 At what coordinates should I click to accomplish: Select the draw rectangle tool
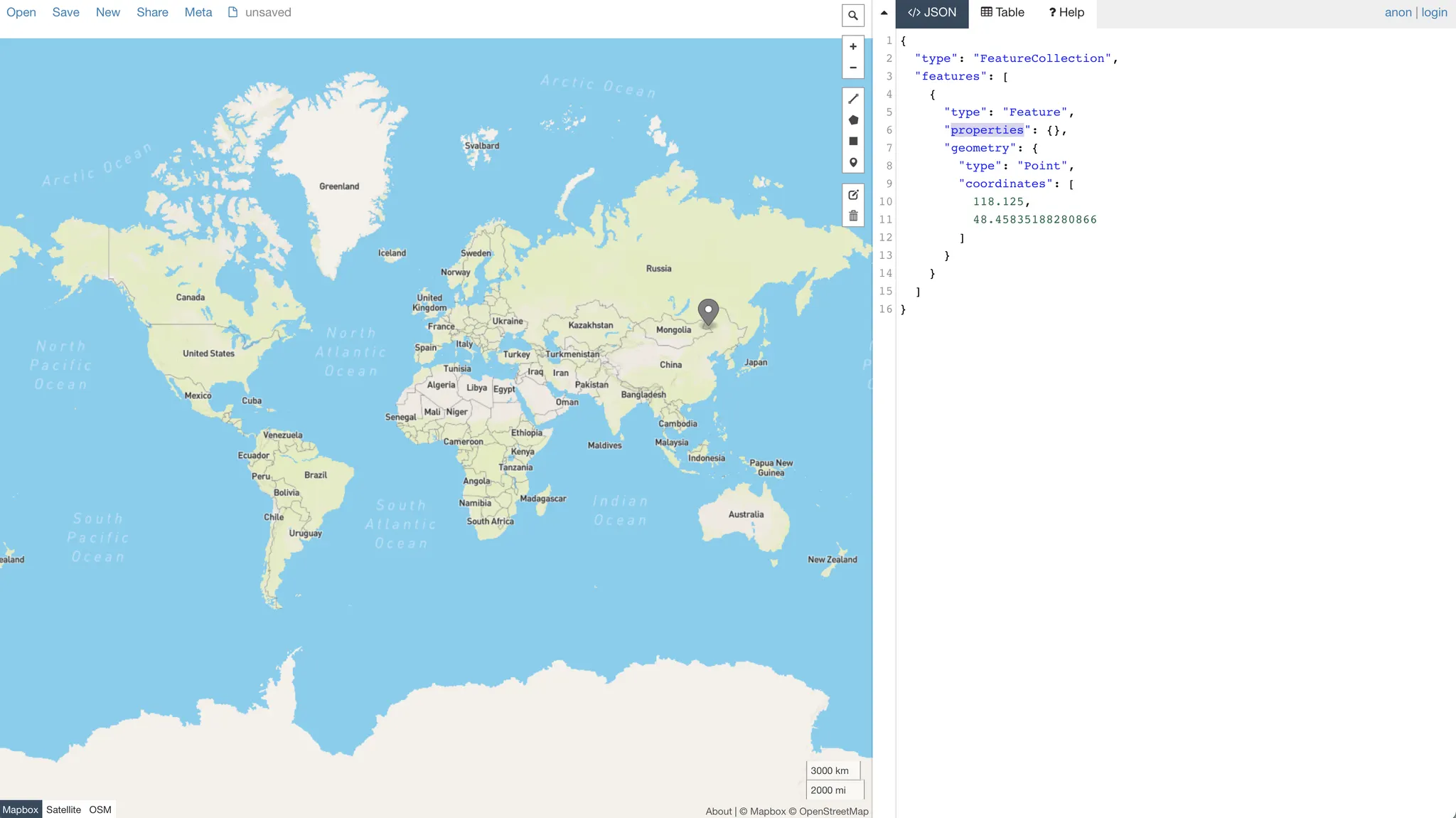(853, 141)
